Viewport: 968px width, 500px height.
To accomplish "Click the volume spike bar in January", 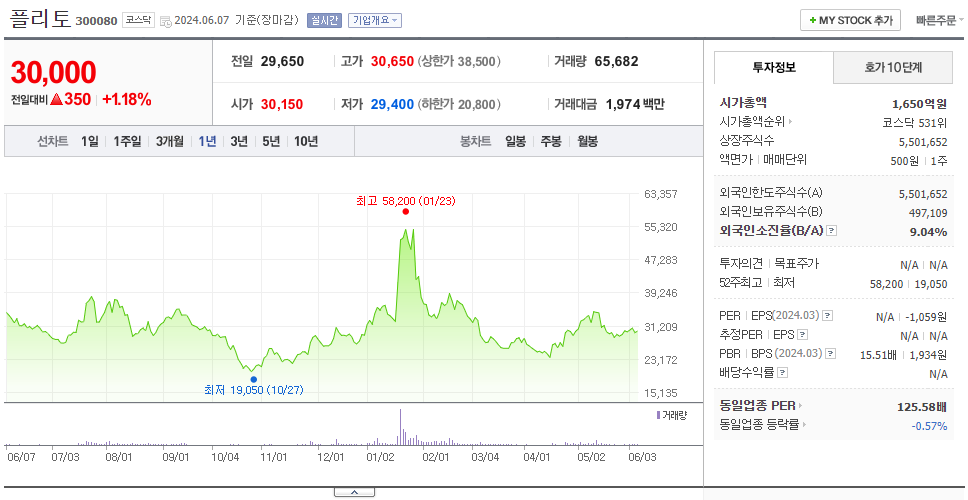I will tap(400, 427).
